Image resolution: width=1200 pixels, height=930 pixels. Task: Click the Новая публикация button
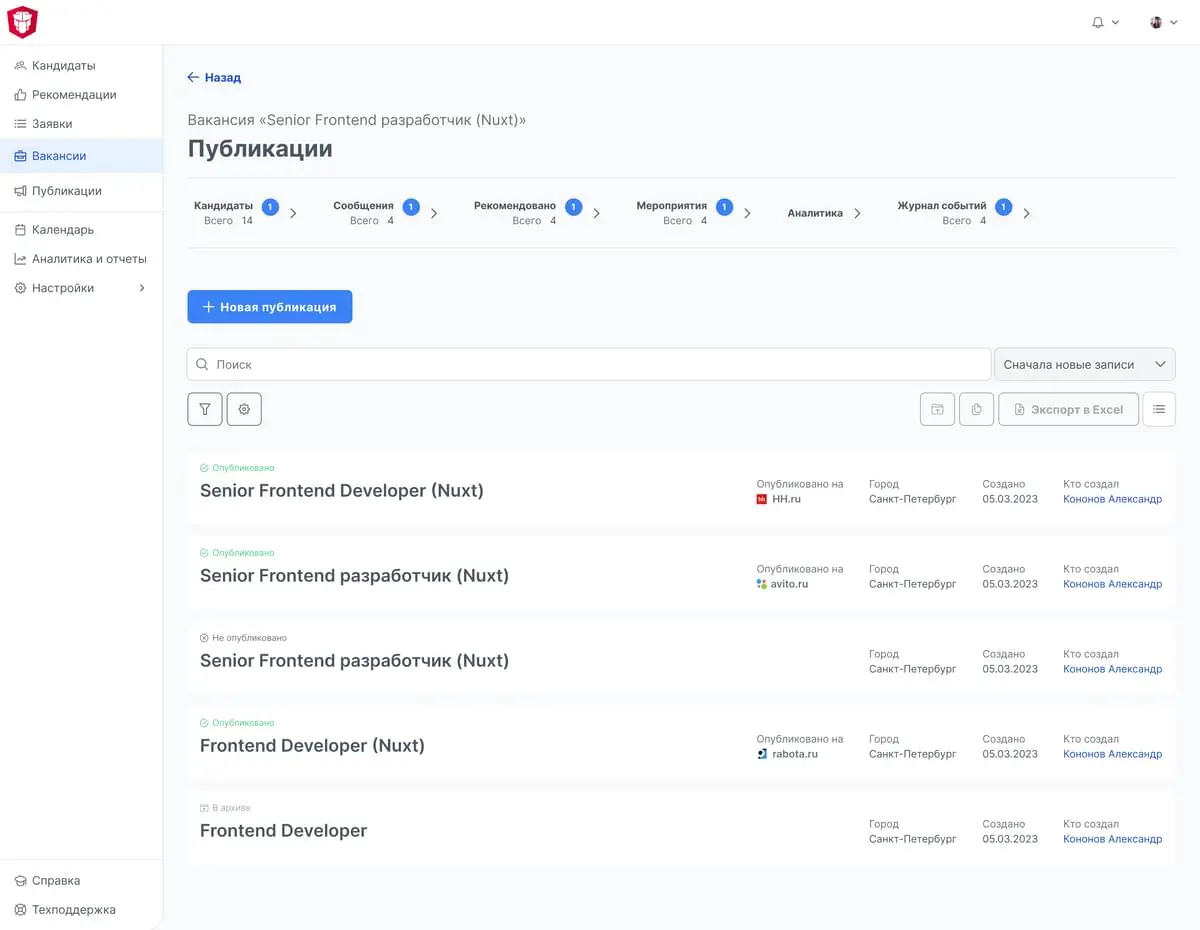click(x=269, y=306)
